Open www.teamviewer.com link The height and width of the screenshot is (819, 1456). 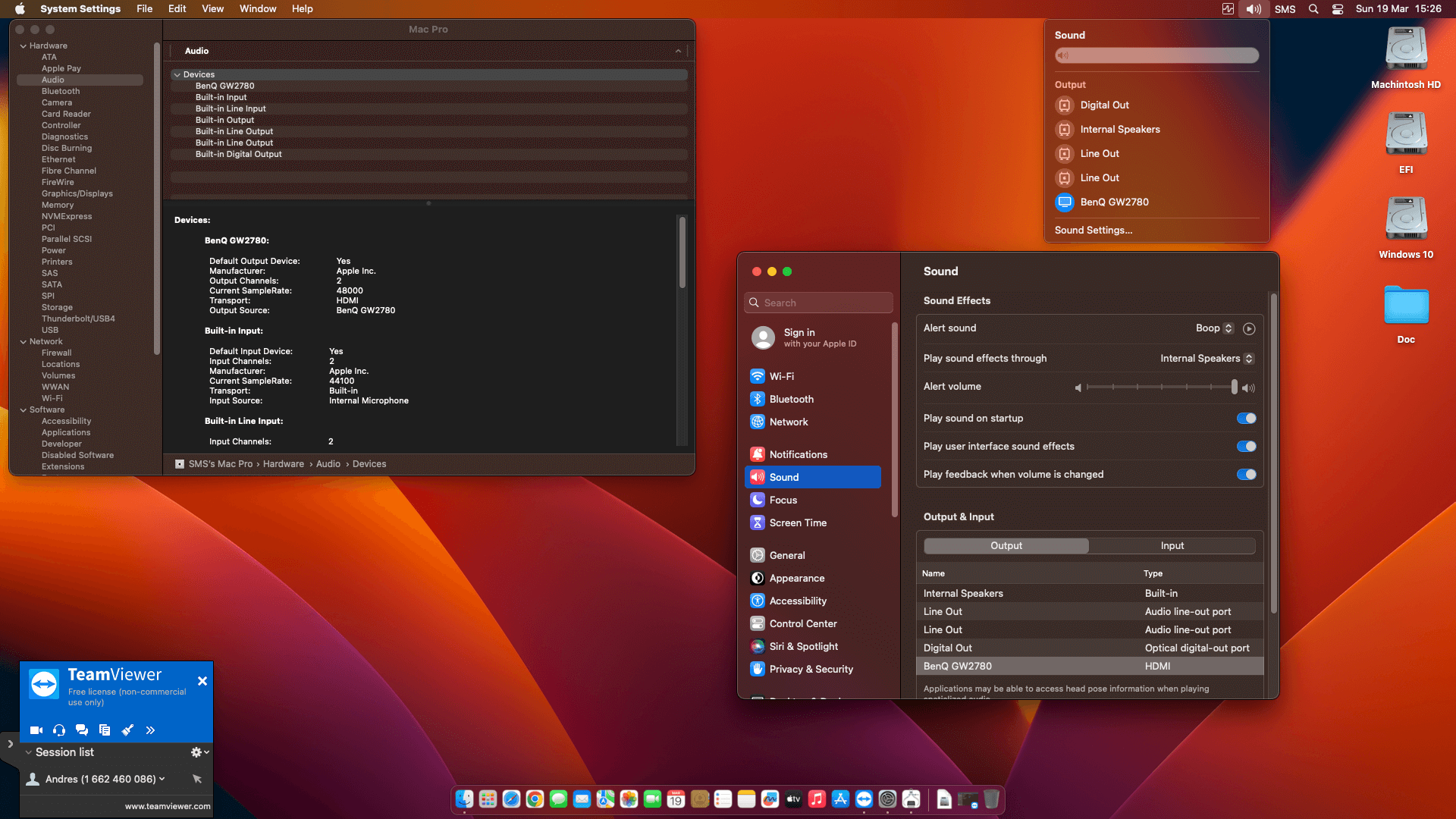[168, 806]
